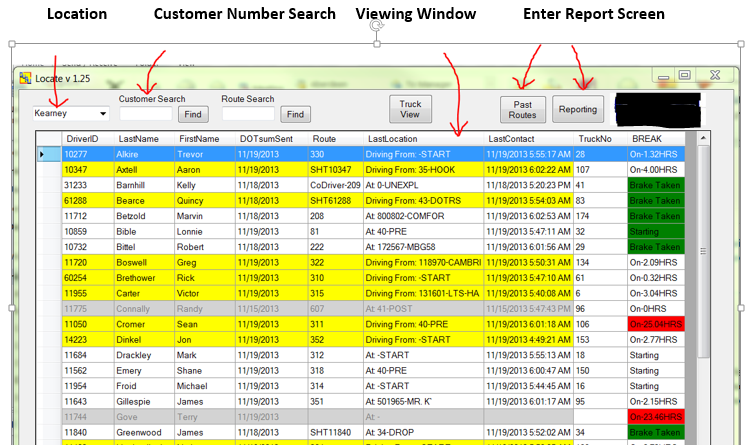Select FirstName cell Michael
Screen dimensions: 748x445
tap(205, 386)
